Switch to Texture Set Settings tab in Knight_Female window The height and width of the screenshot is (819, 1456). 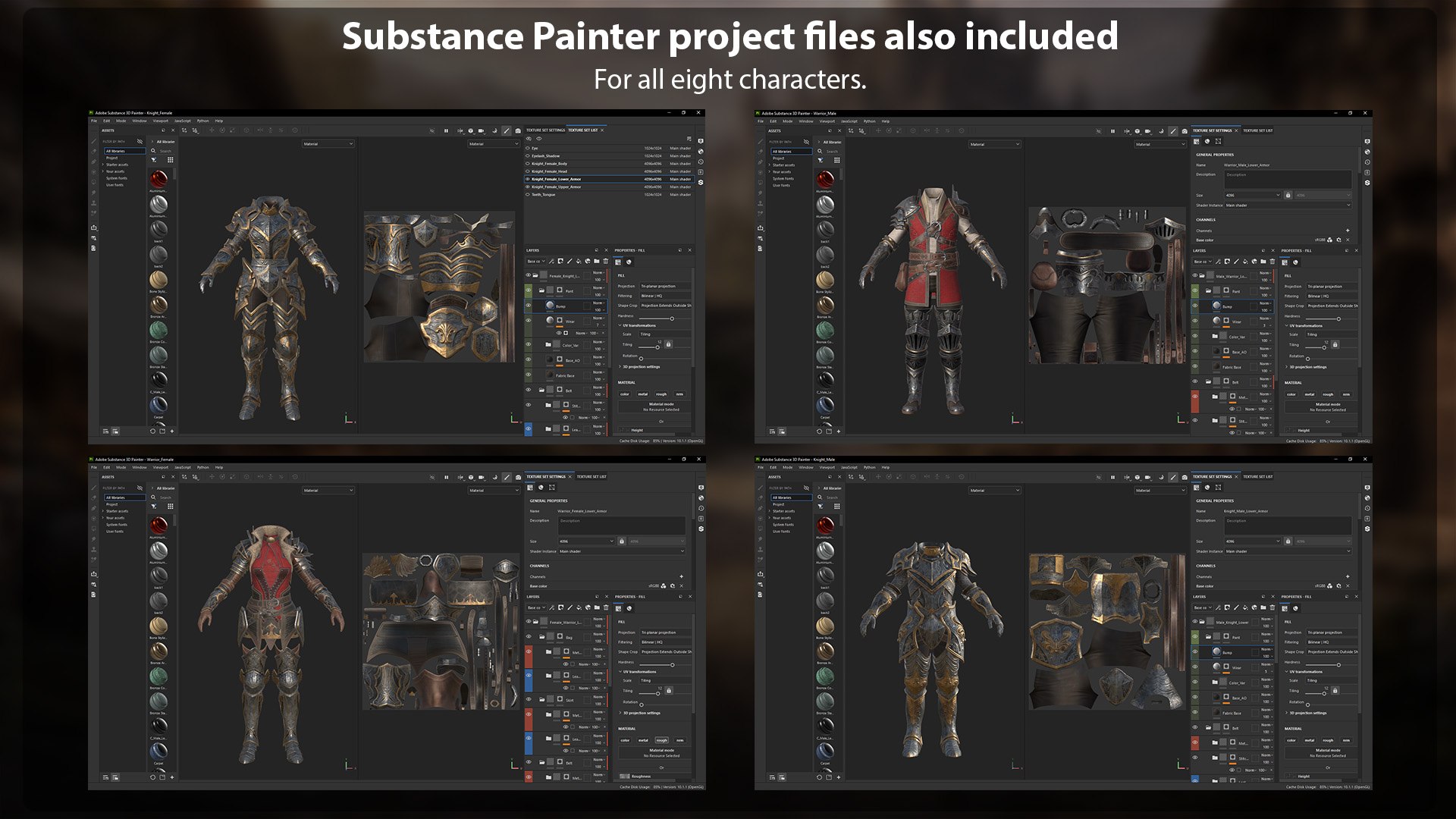tap(546, 130)
